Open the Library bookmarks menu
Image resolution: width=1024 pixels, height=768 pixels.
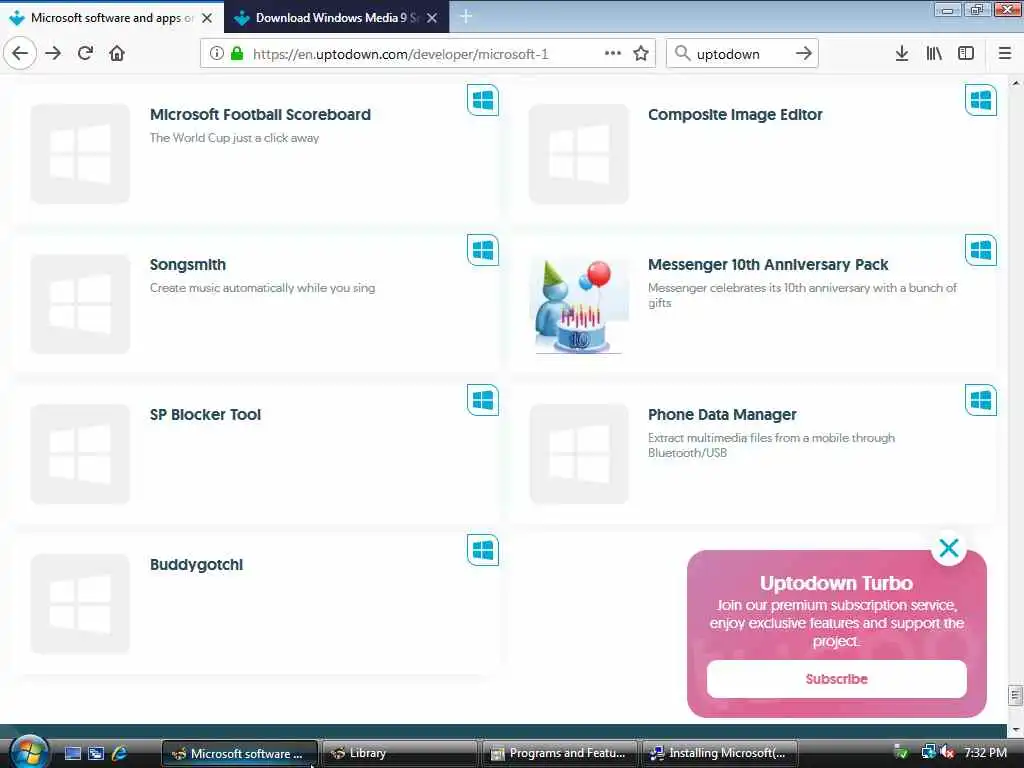click(934, 54)
